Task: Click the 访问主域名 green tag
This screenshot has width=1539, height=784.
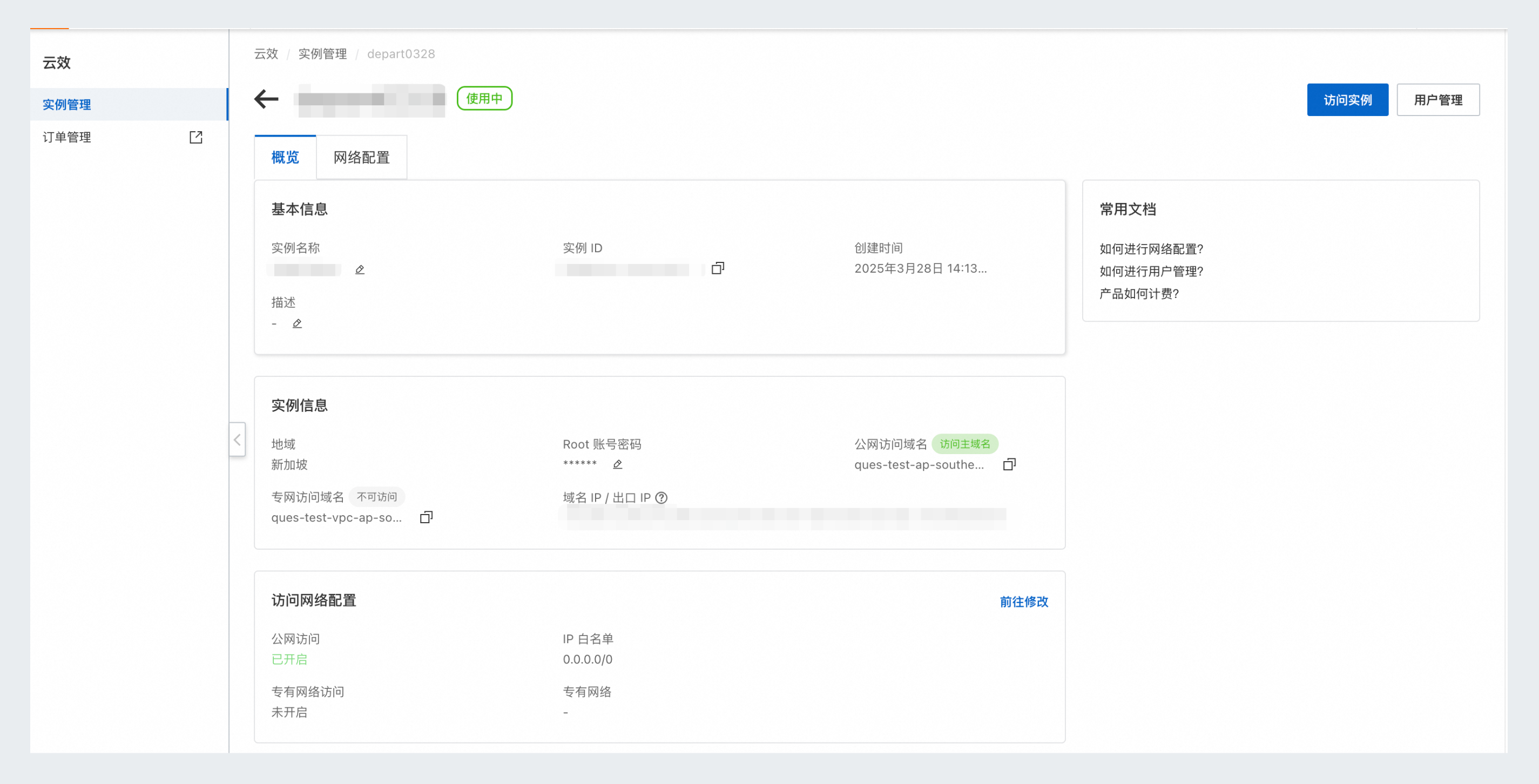Action: click(964, 444)
